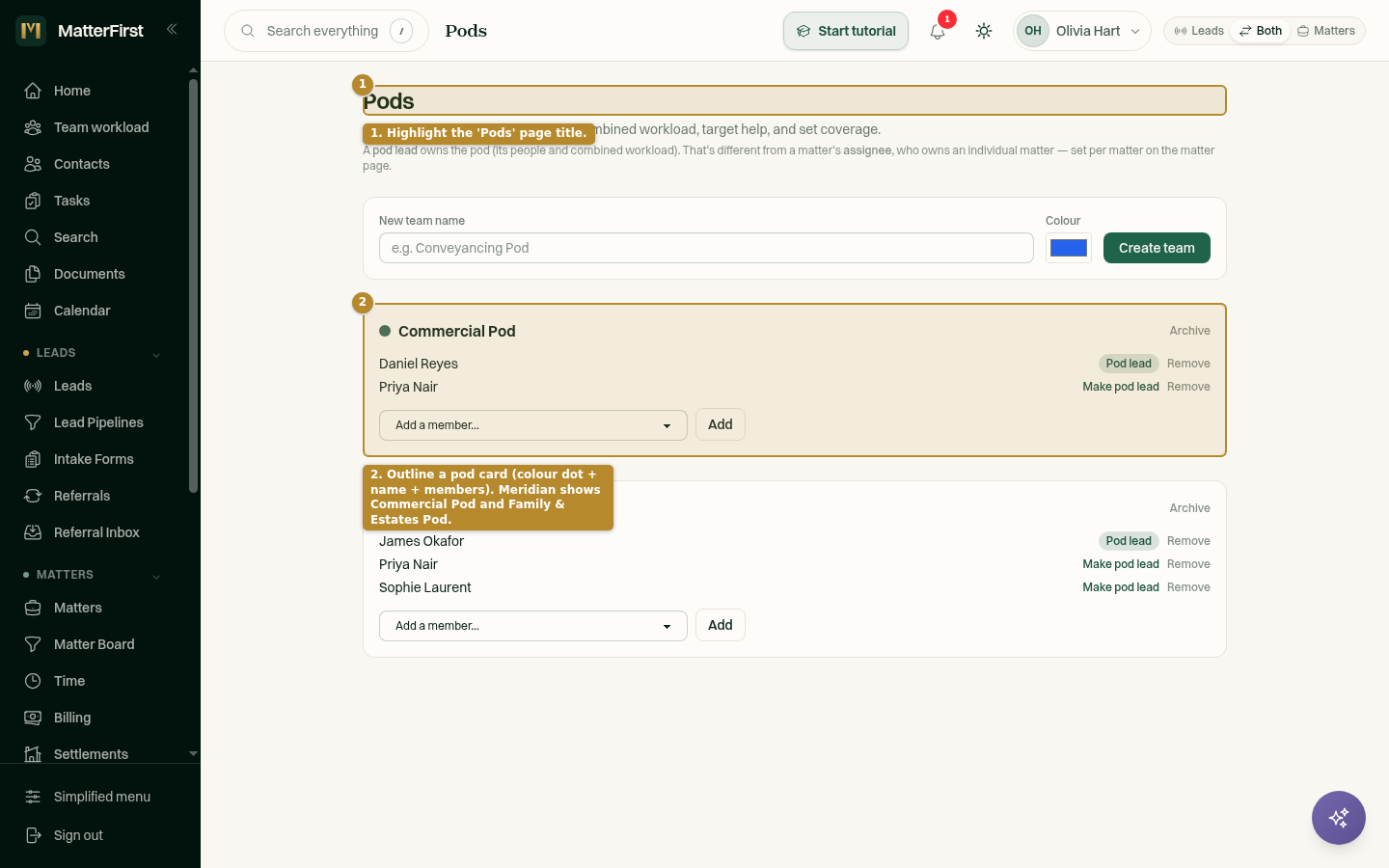The image size is (1389, 868).
Task: Toggle light/dark theme sun icon
Action: (984, 31)
